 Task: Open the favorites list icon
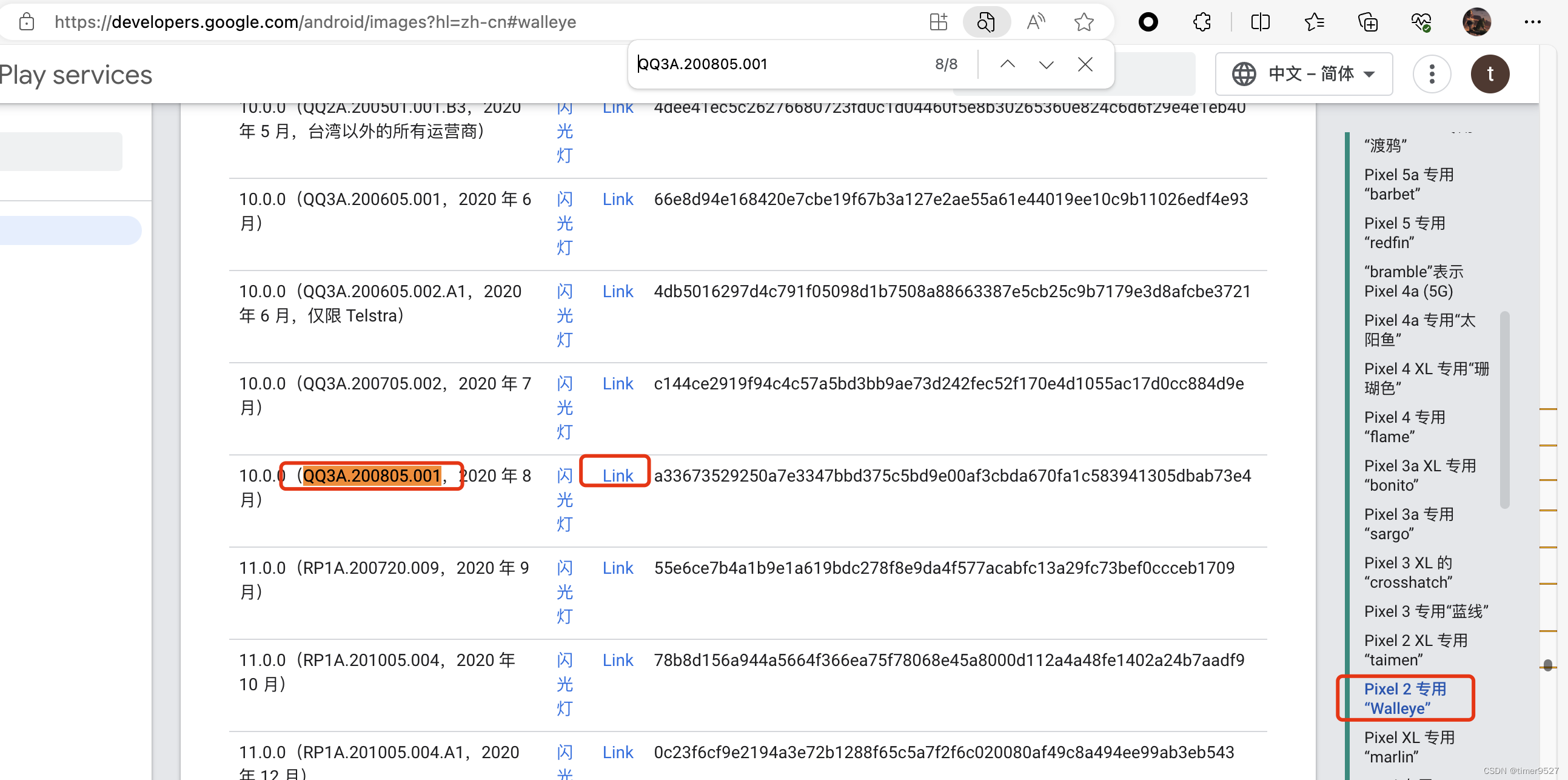(1313, 22)
